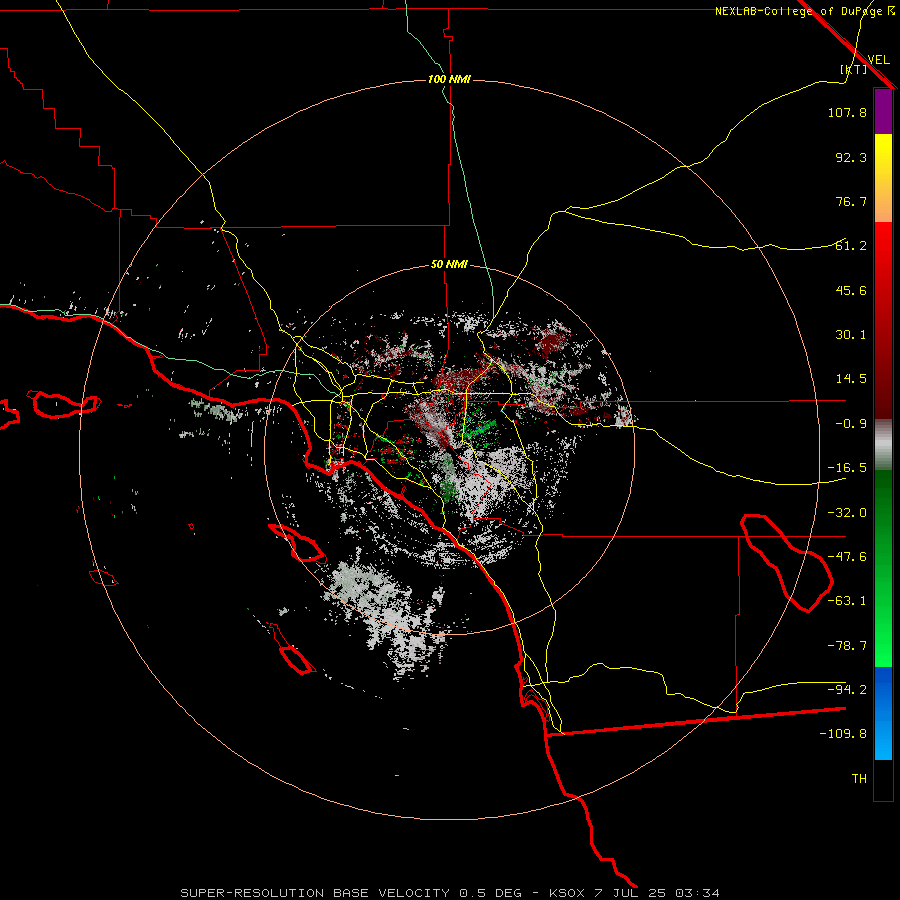Click the 61.2 velocity scale value
The width and height of the screenshot is (900, 900).
coord(851,246)
